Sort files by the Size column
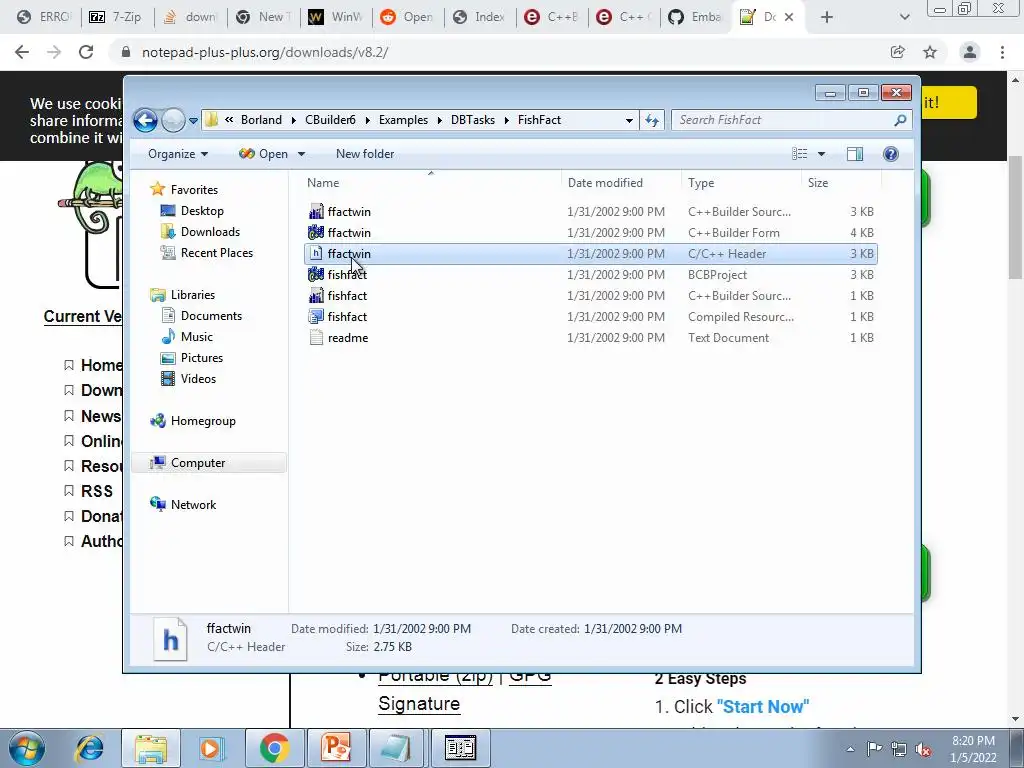Viewport: 1024px width, 768px height. point(841,183)
